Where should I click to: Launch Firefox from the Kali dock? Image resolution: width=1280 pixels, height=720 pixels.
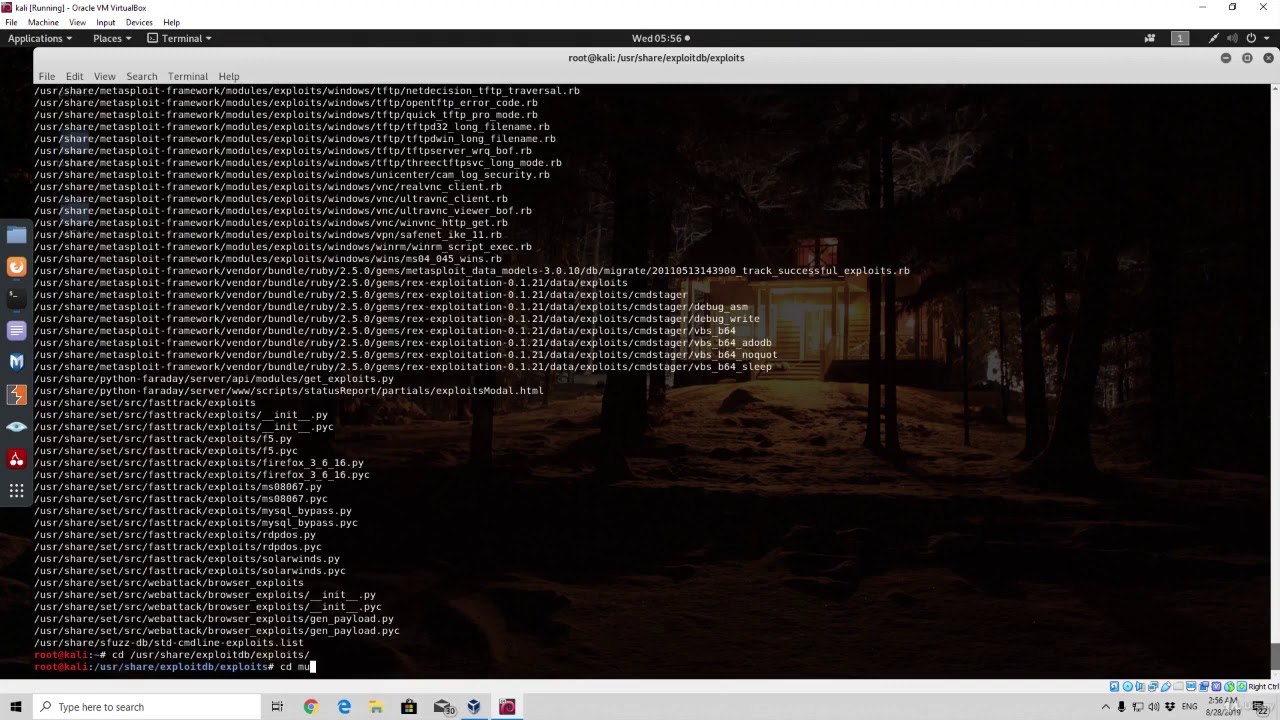click(x=16, y=267)
